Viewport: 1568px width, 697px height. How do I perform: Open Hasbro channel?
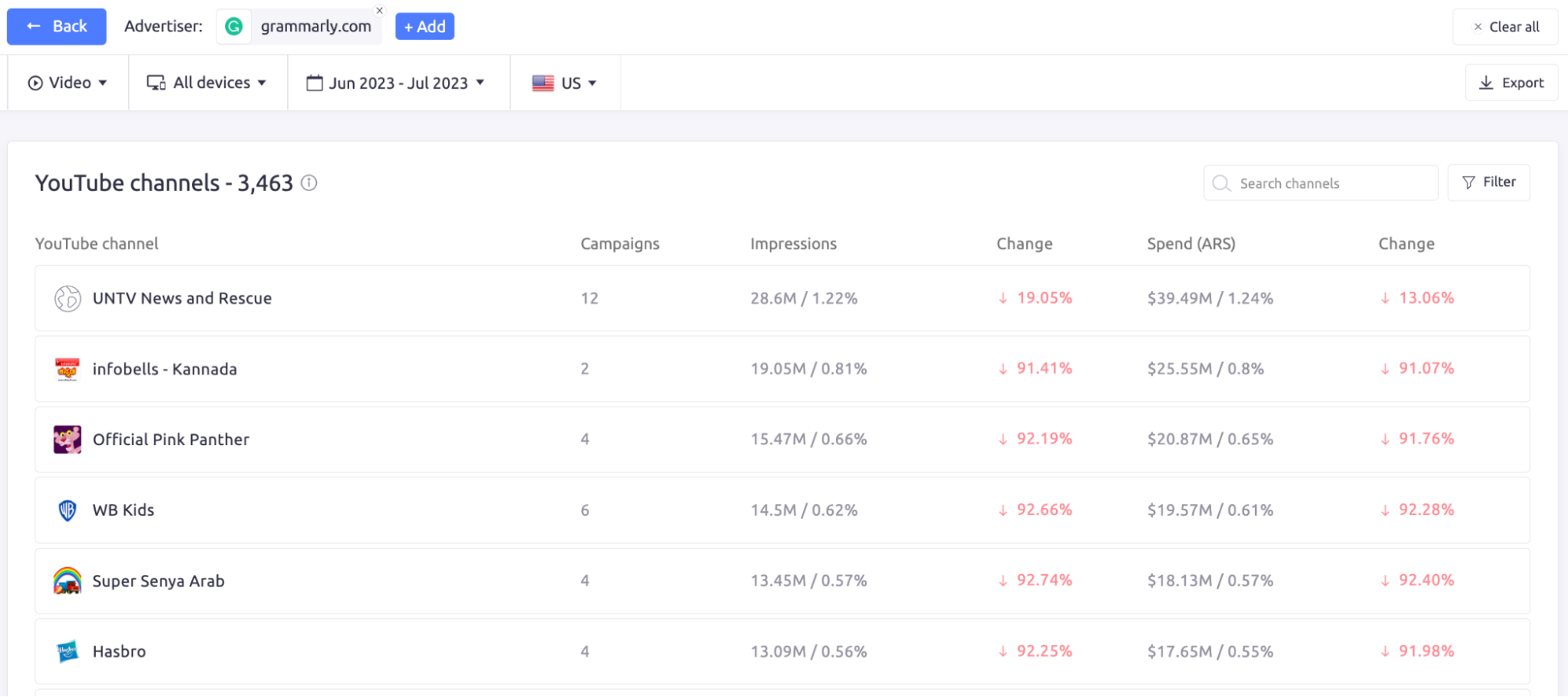pyautogui.click(x=119, y=651)
